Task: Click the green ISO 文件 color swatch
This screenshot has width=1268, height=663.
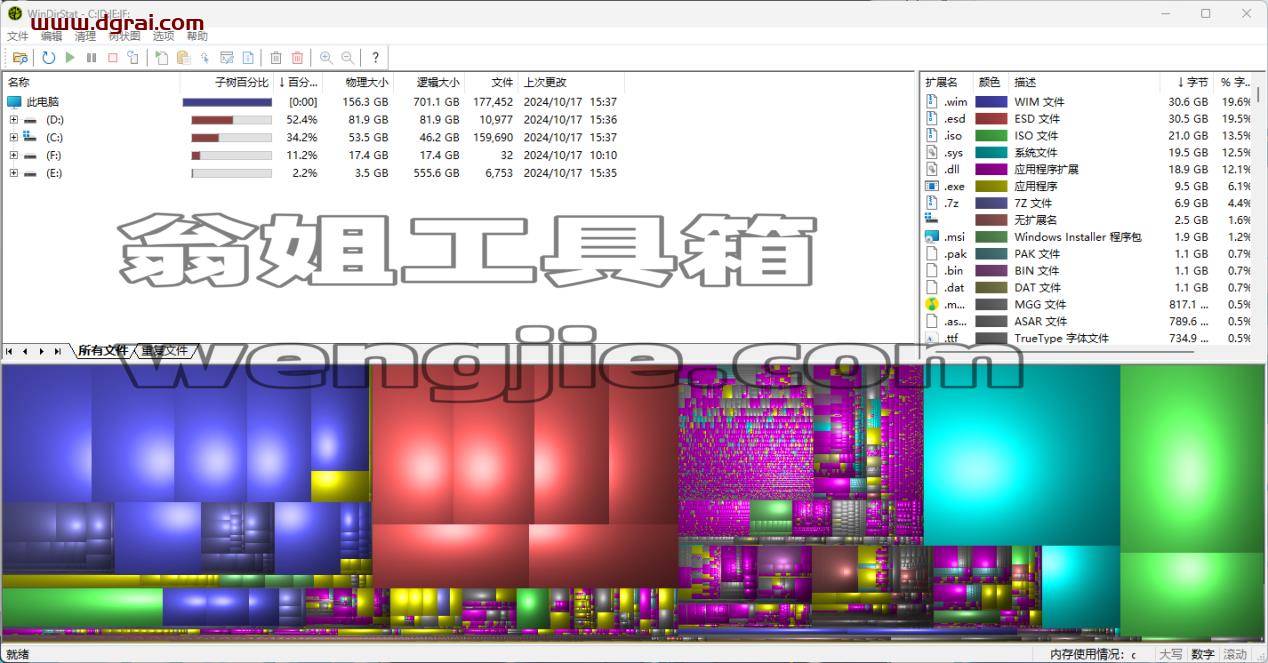Action: pos(991,136)
